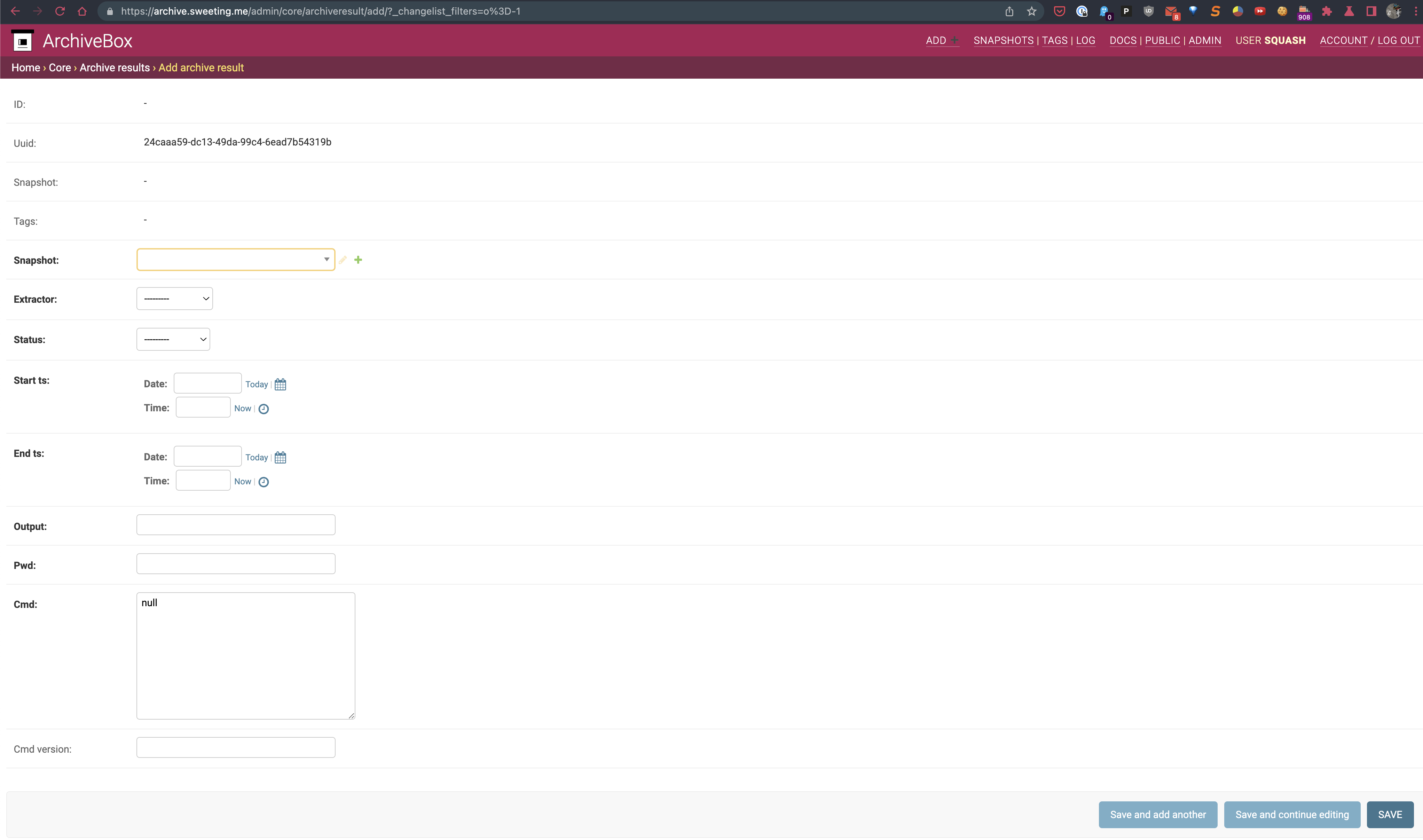The height and width of the screenshot is (840, 1423).
Task: Click browser home icon
Action: click(82, 11)
